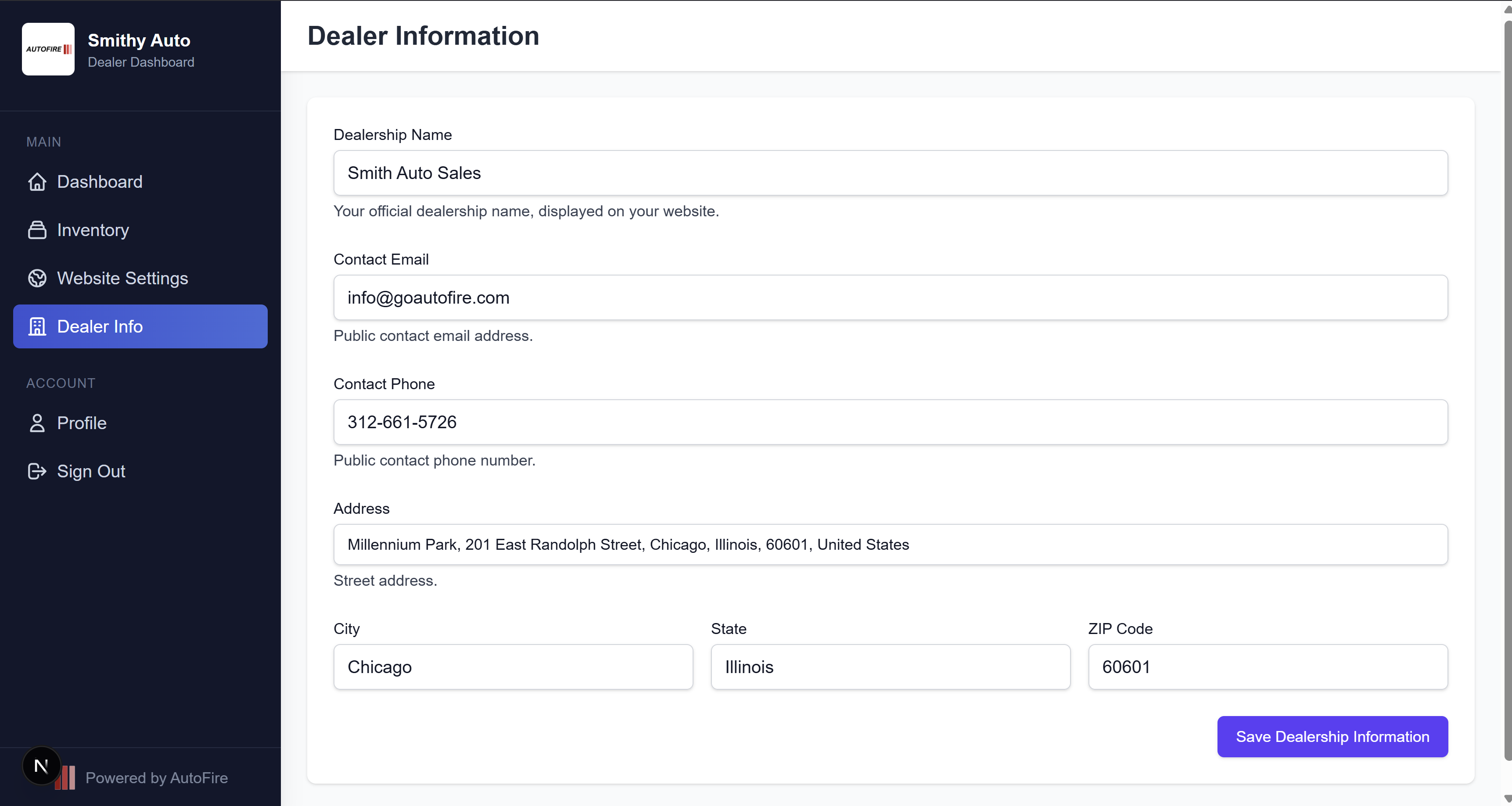
Task: Click the Sign Out link
Action: pos(91,471)
